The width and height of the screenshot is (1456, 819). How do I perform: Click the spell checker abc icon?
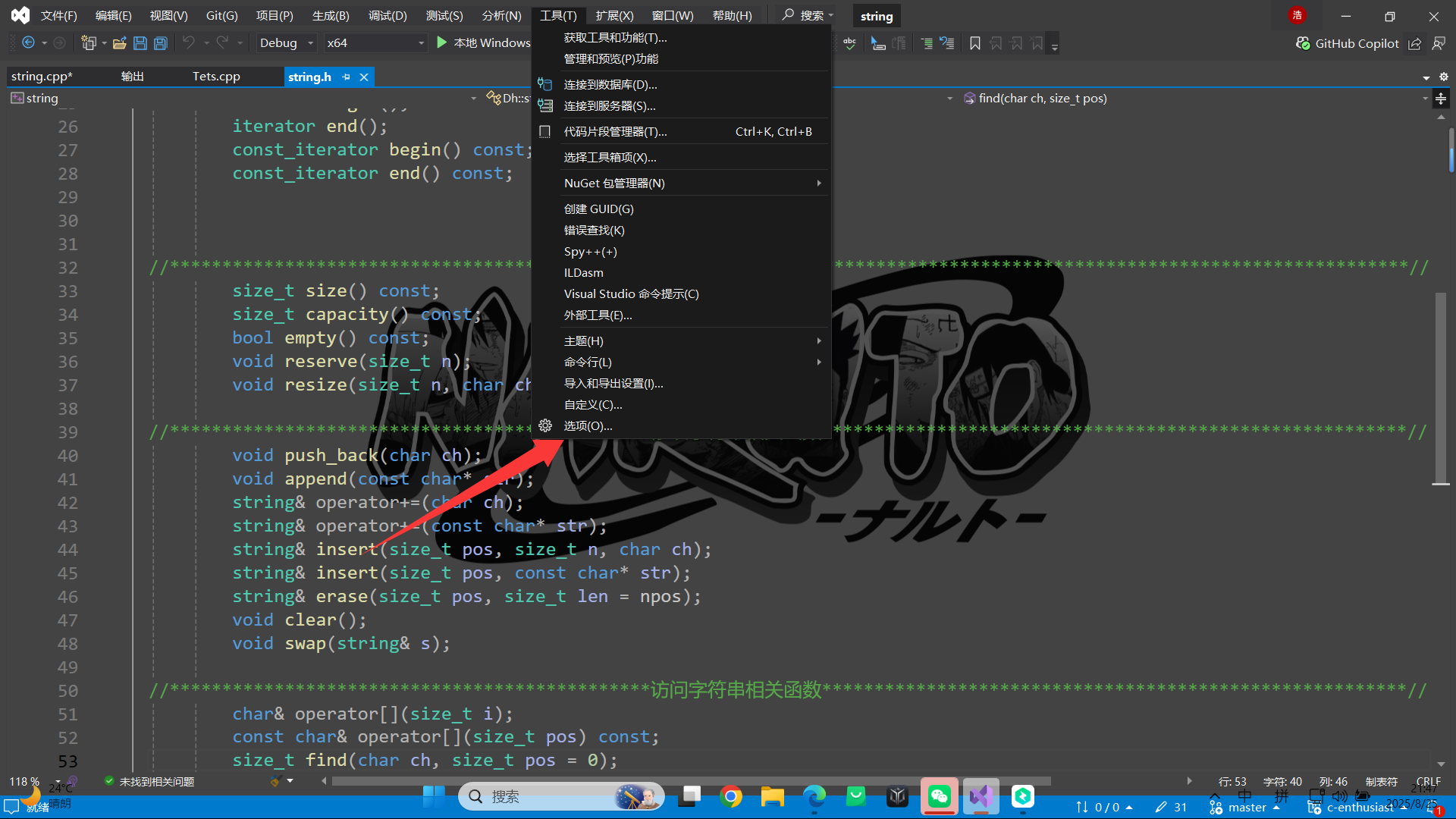click(x=849, y=43)
